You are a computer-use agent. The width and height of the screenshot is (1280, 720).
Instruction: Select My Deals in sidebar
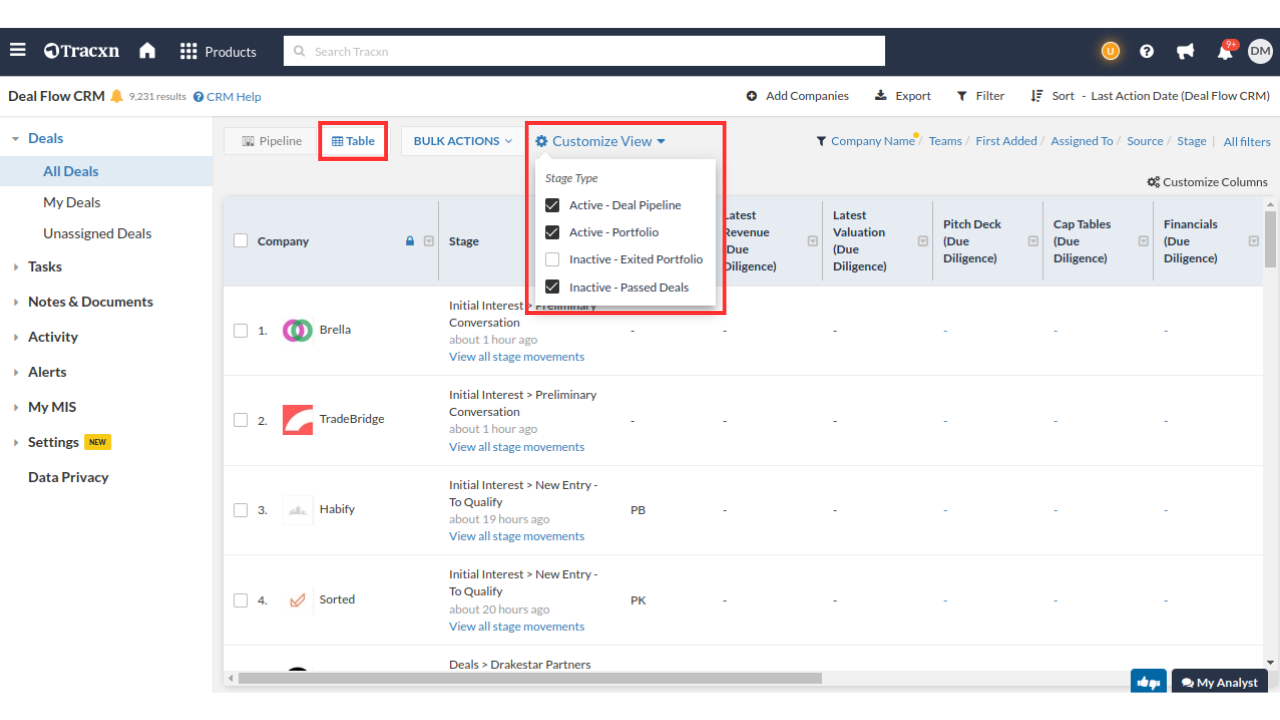pyautogui.click(x=72, y=202)
